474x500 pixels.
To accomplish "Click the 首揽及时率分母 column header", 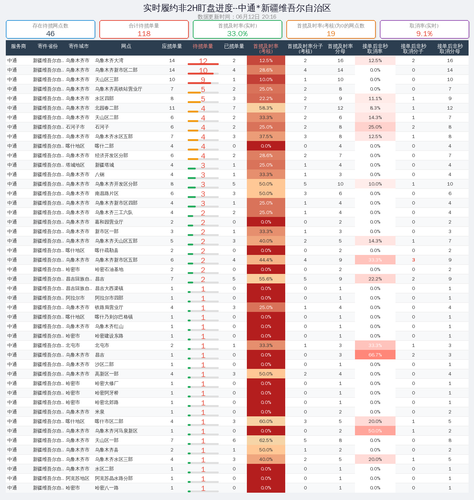I will coord(340,49).
